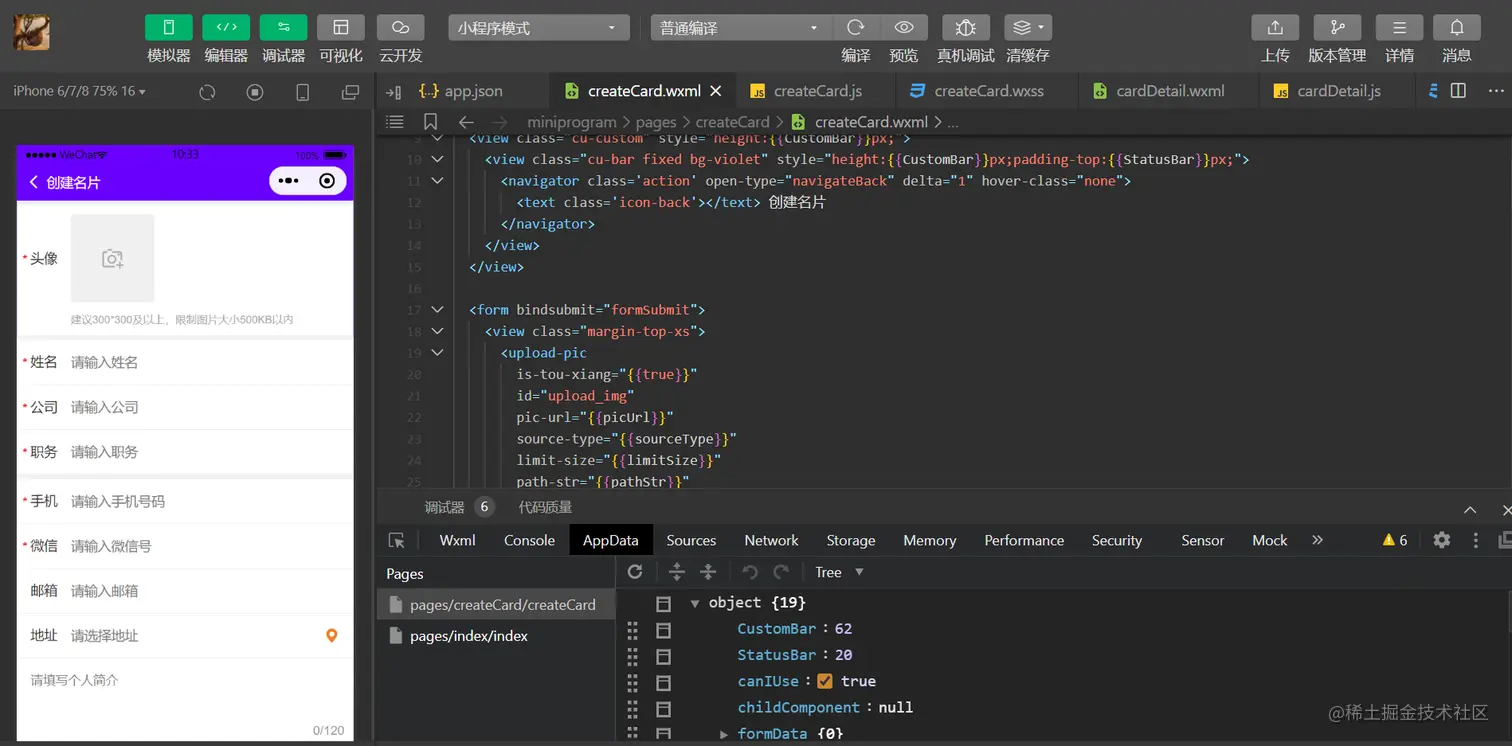Viewport: 1512px width, 746px height.
Task: Click the 姓名 name input field
Action: [208, 362]
